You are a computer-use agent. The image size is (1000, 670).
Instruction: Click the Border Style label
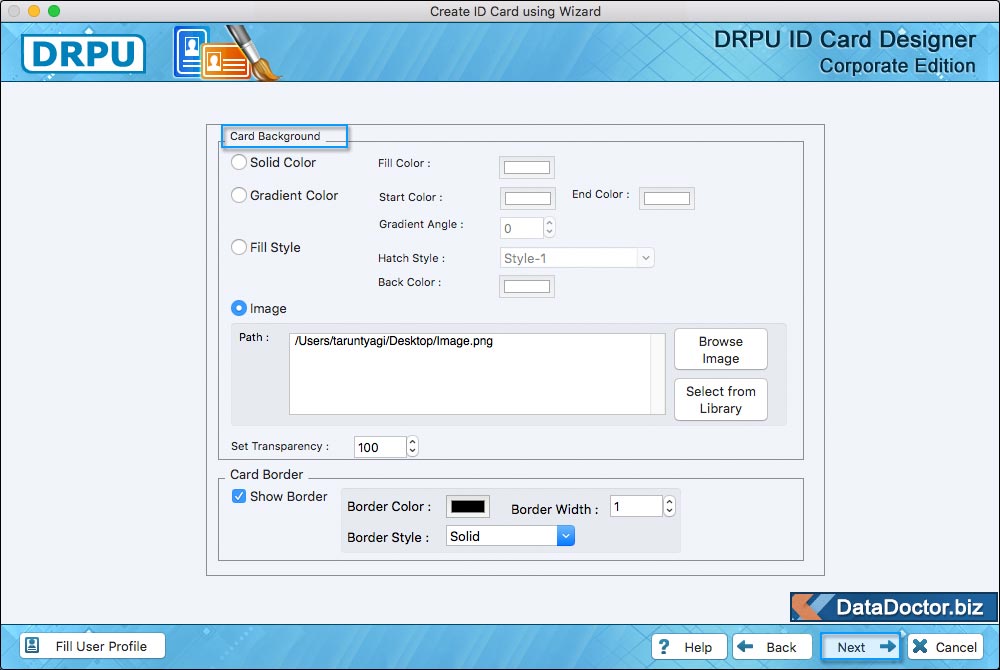pyautogui.click(x=388, y=537)
